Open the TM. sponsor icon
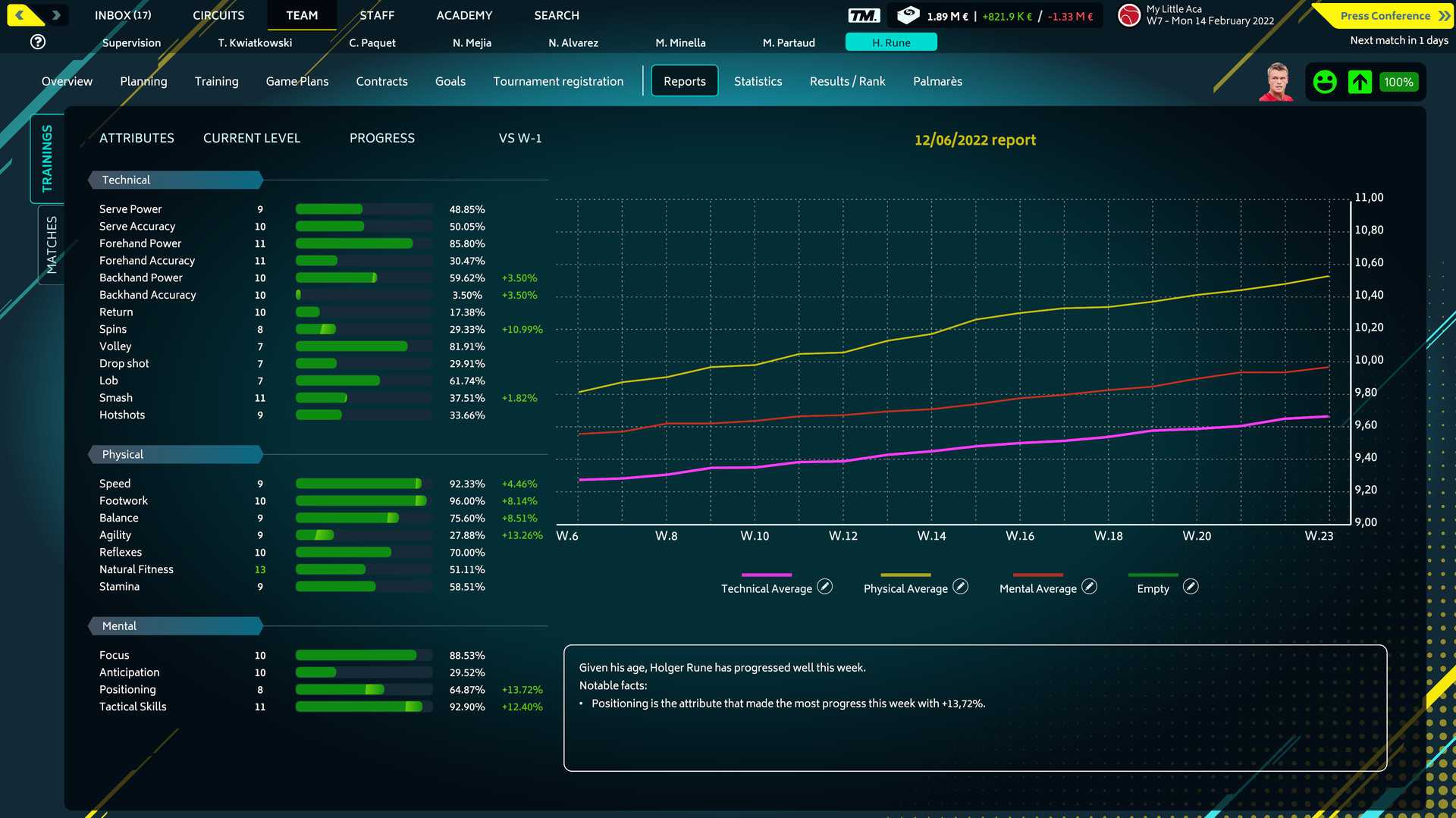The image size is (1456, 818). tap(863, 14)
